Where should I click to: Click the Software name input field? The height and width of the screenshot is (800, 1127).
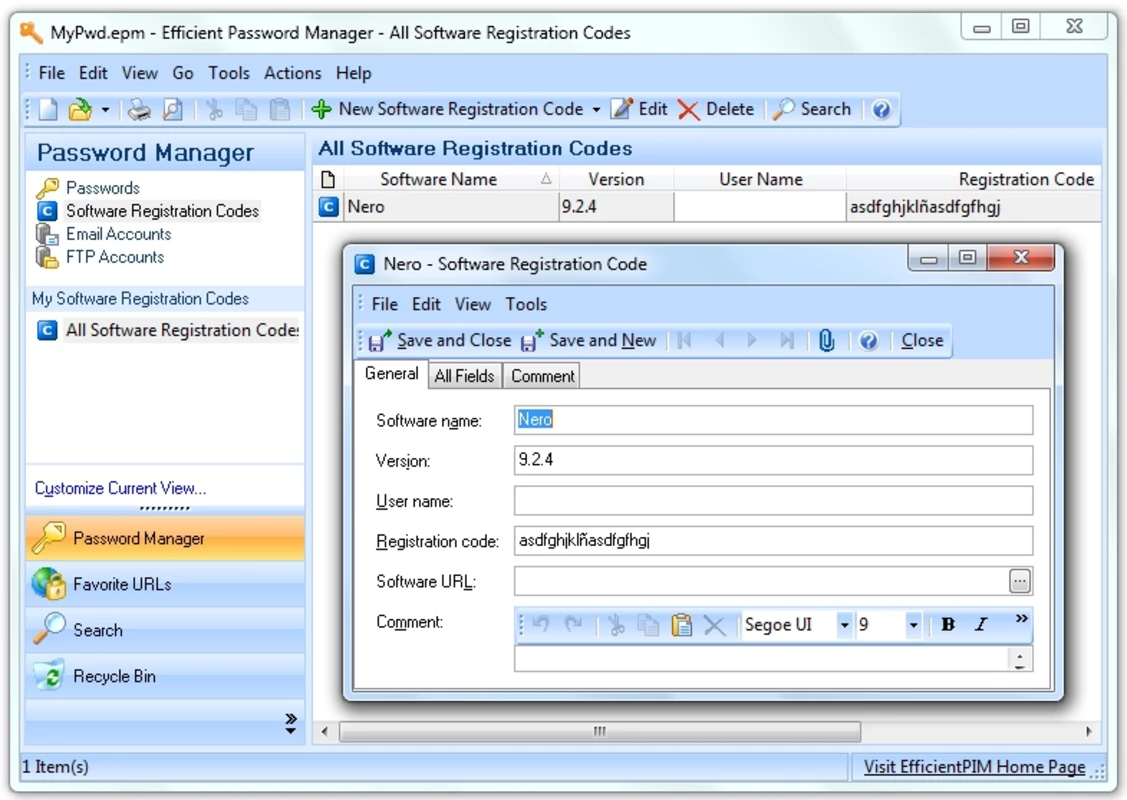pyautogui.click(x=773, y=420)
